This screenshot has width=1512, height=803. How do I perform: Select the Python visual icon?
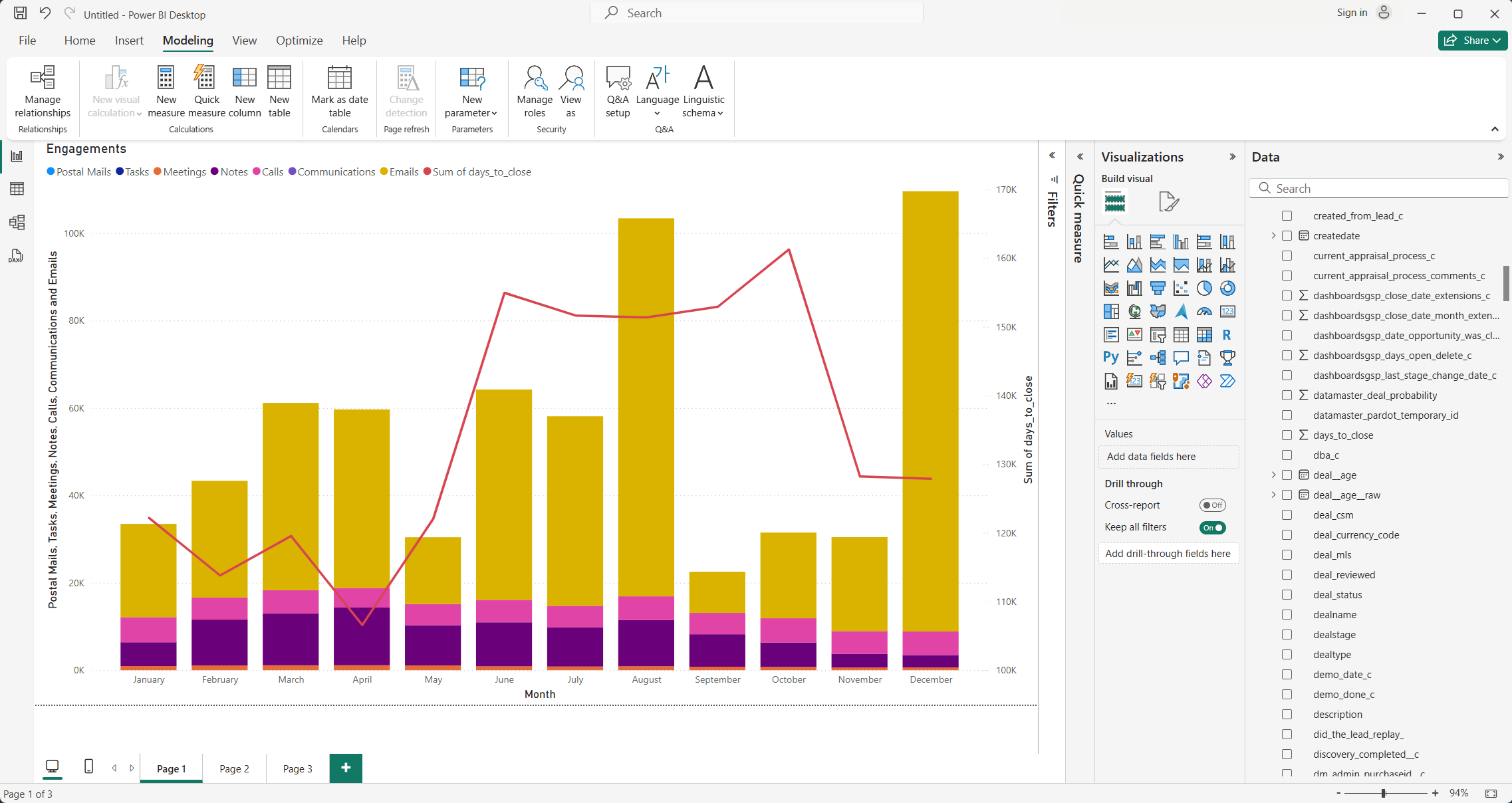(1111, 358)
